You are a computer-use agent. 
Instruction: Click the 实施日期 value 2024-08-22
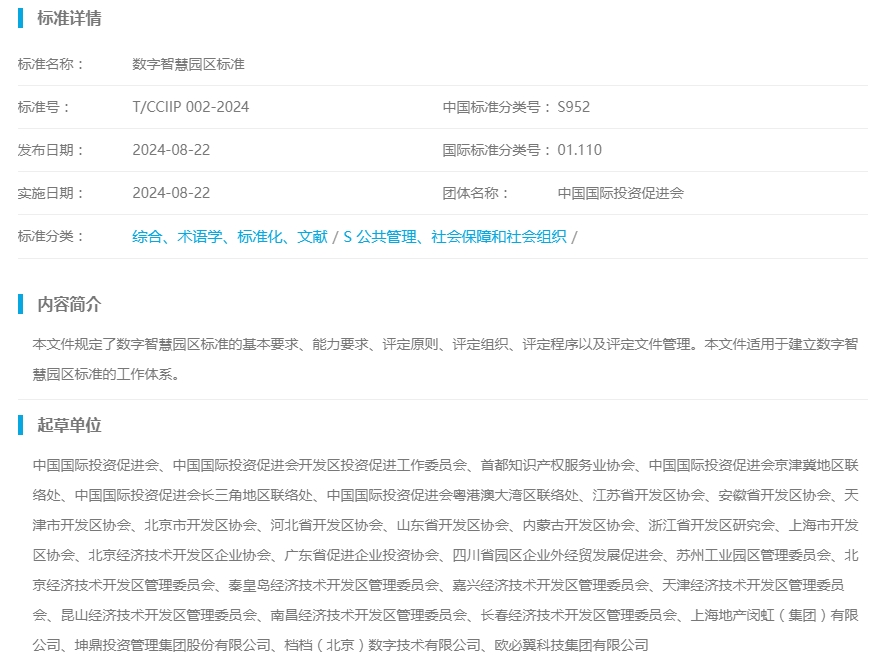pyautogui.click(x=171, y=193)
